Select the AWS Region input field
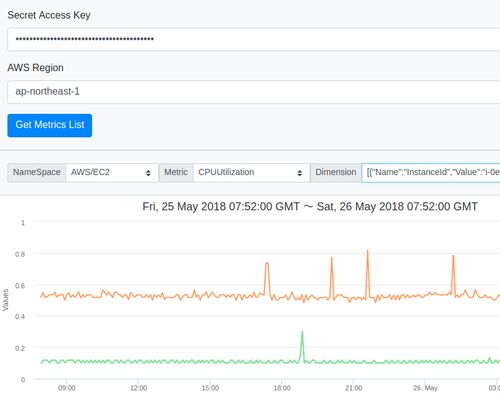 254,92
